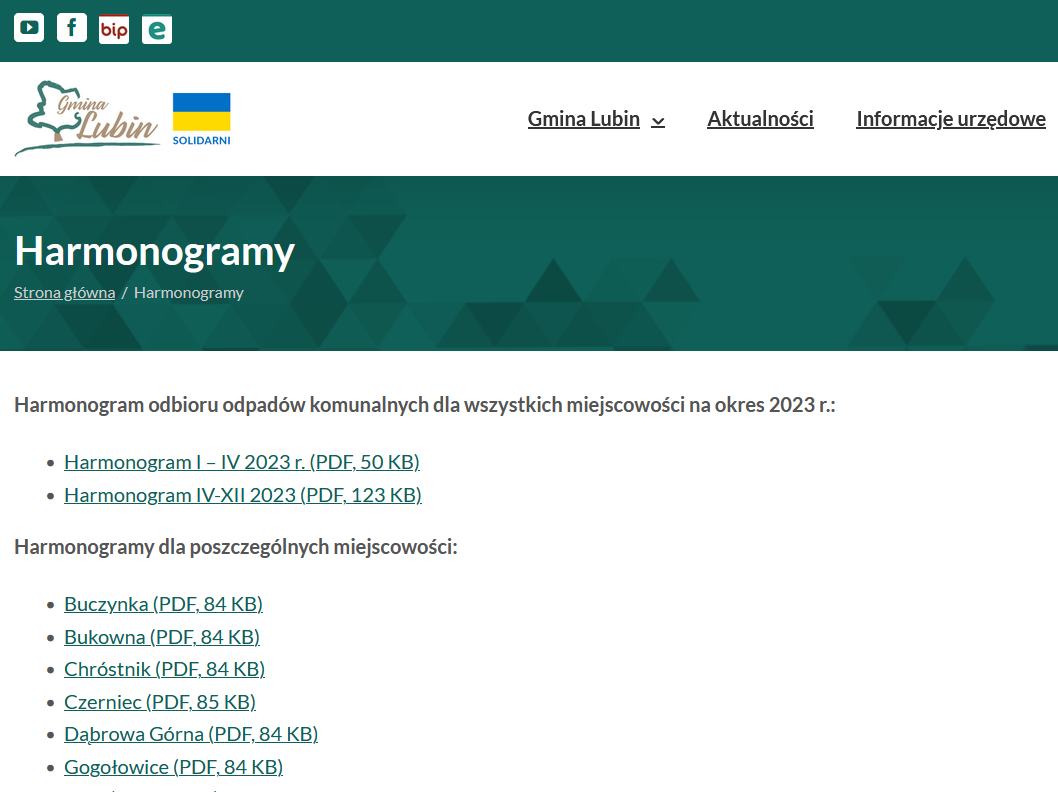1058x792 pixels.
Task: Select the Czerniec PDF link
Action: (159, 702)
